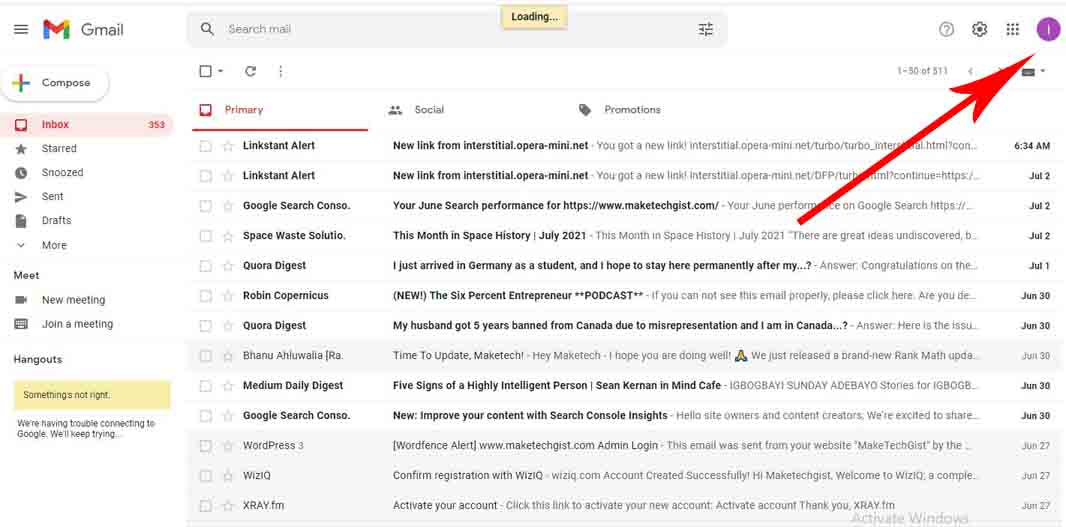Image resolution: width=1066 pixels, height=527 pixels.
Task: Click the Refresh mail icon
Action: pyautogui.click(x=250, y=71)
